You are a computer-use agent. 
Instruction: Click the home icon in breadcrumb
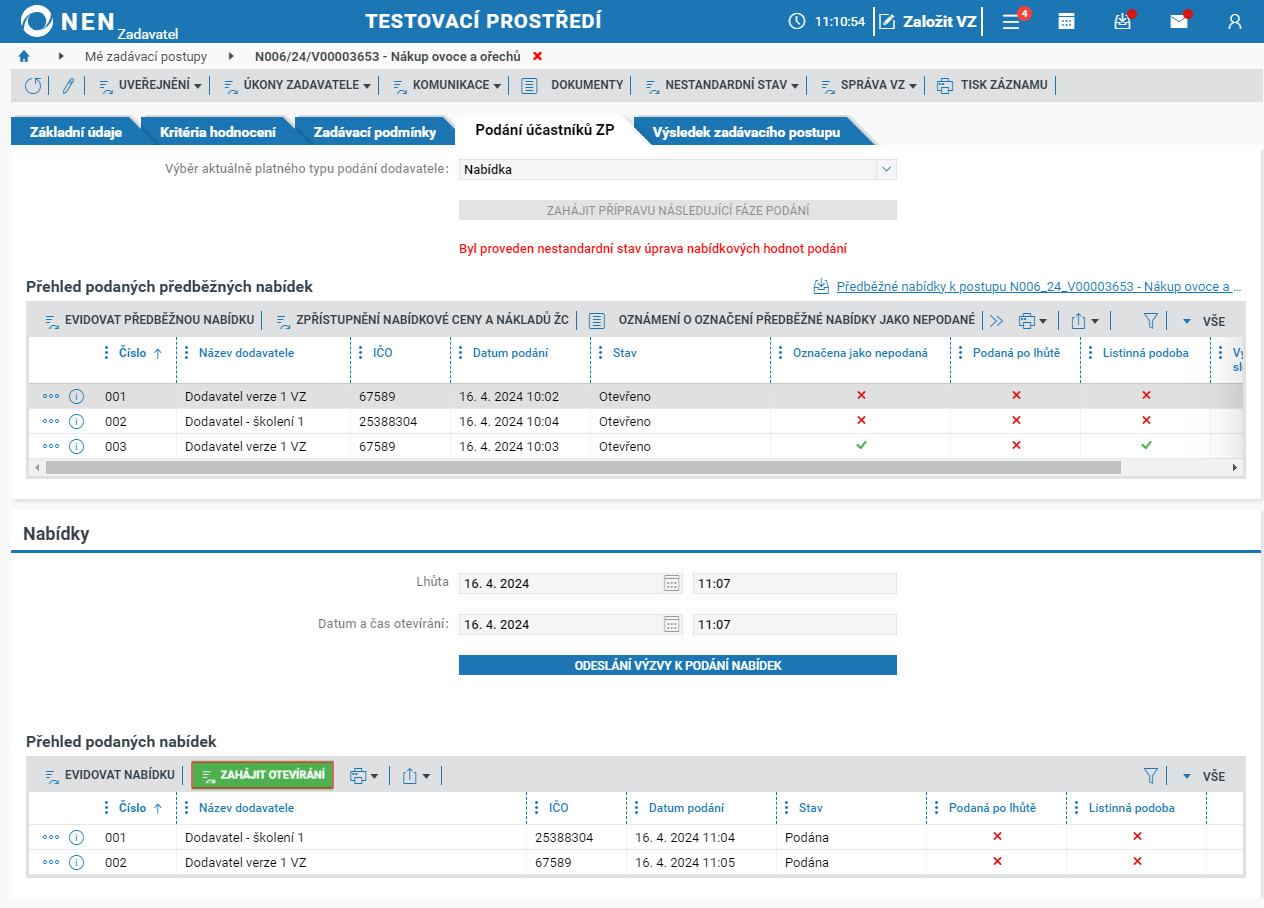click(x=24, y=57)
